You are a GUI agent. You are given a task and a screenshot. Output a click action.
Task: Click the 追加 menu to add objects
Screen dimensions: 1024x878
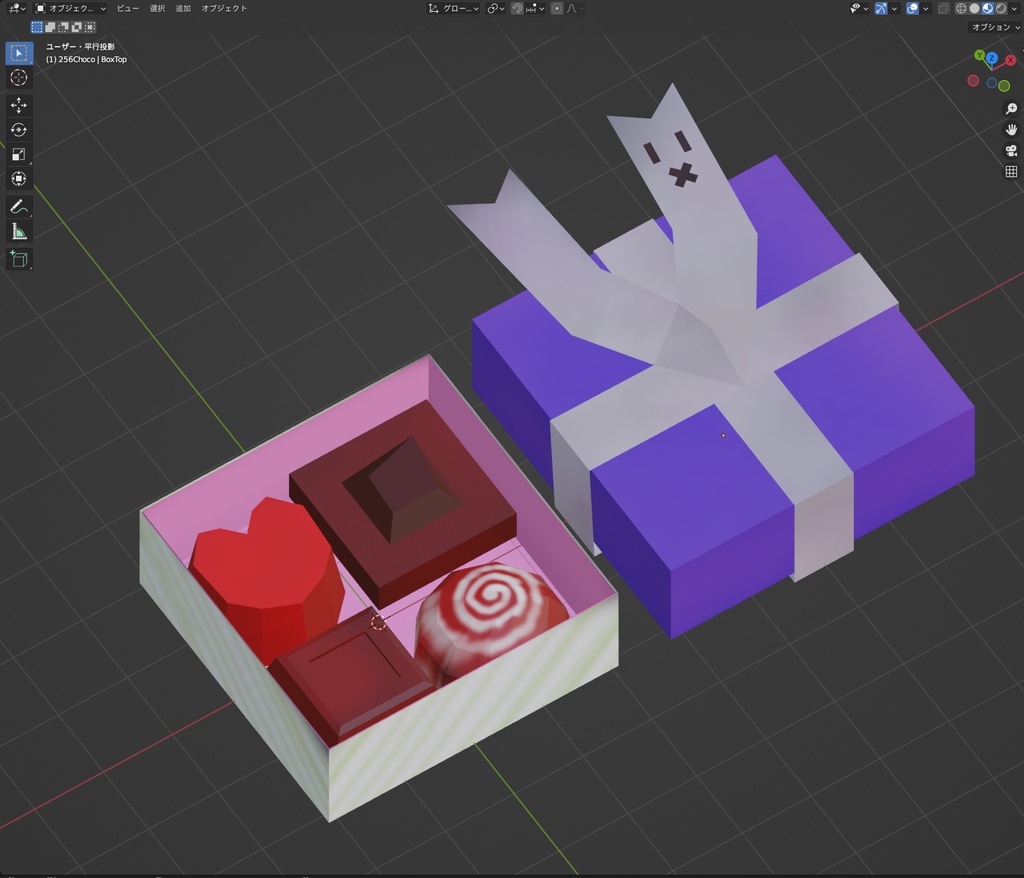tap(185, 8)
